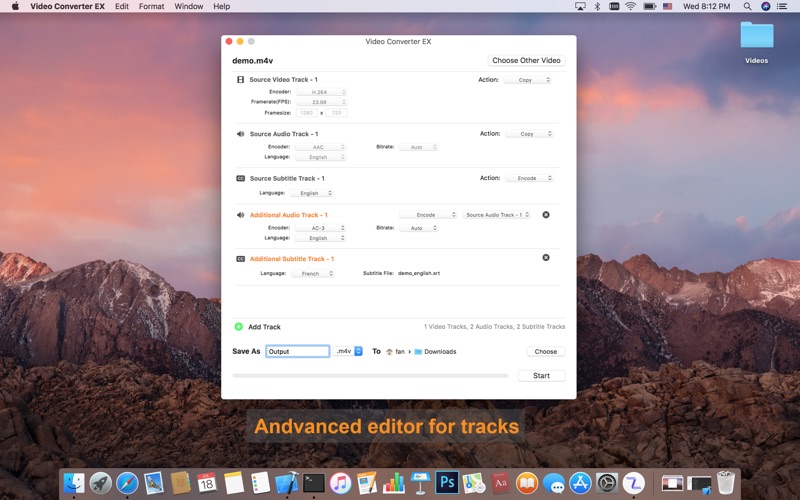Open the Edit menu

point(122,6)
